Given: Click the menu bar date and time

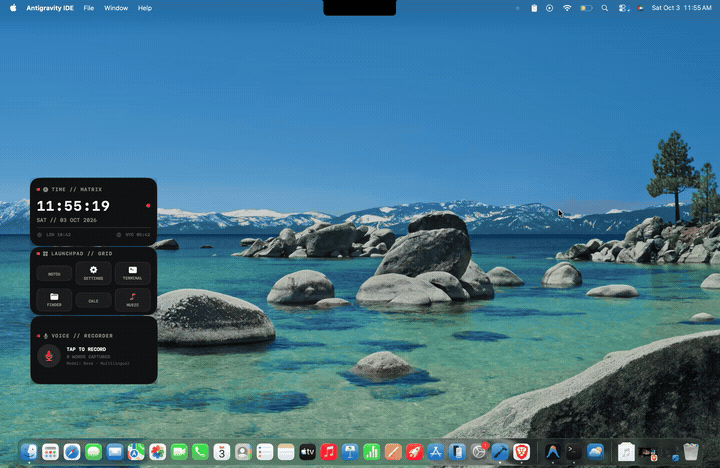Looking at the screenshot, I should (681, 8).
